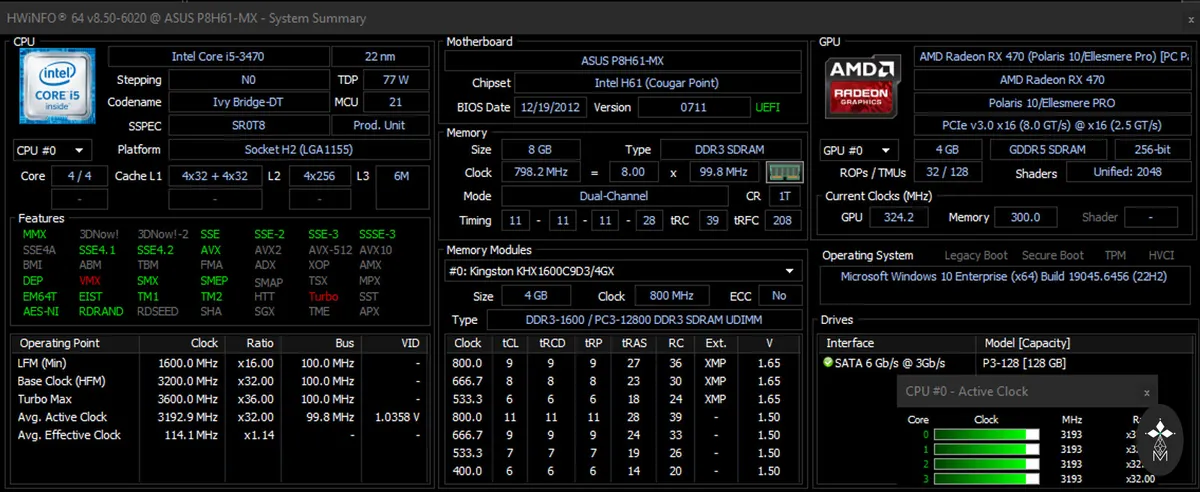Click the PCIe v3.0 x16 bus field
Image resolution: width=1200 pixels, height=492 pixels.
tap(1052, 125)
